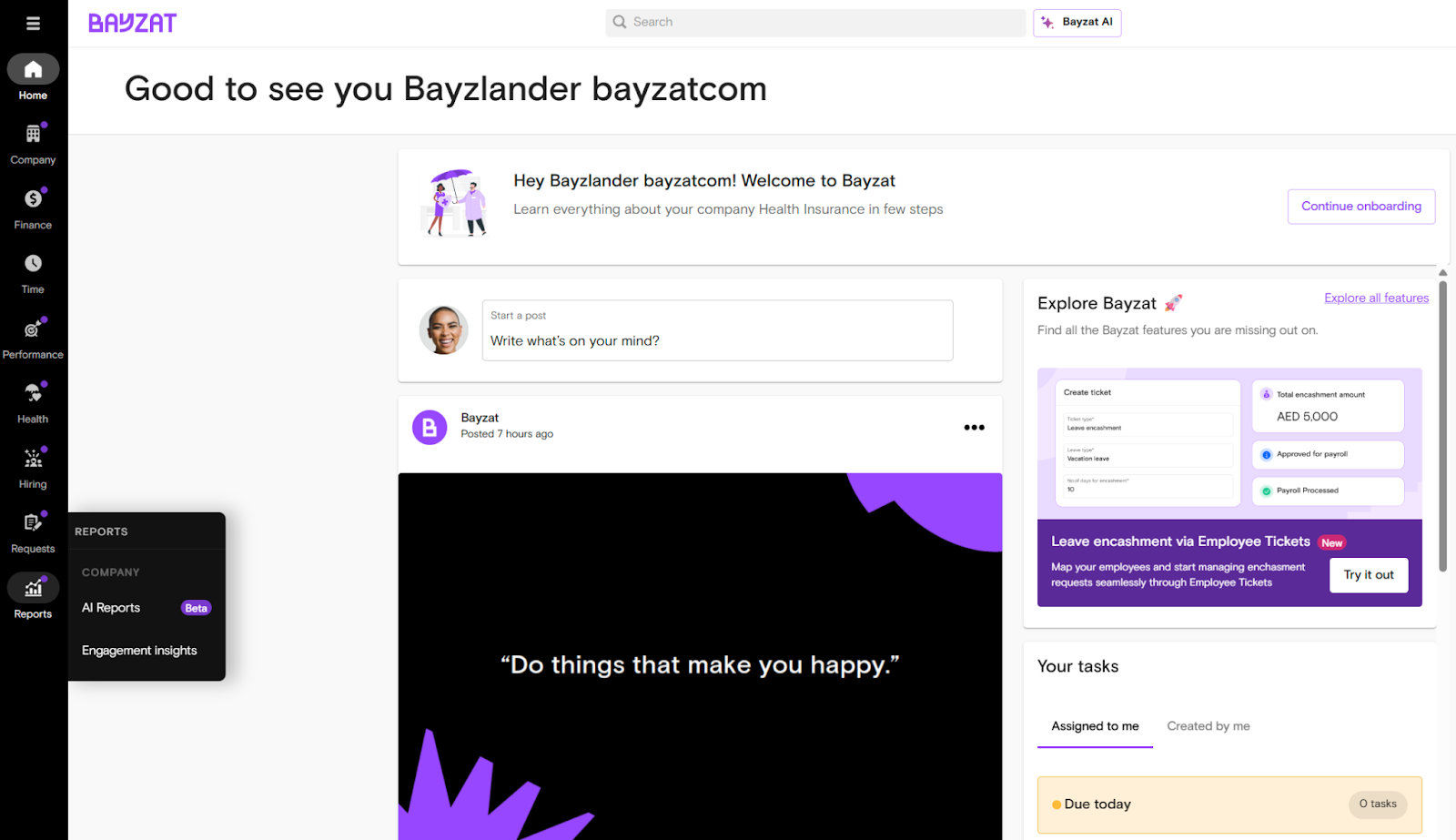Viewport: 1456px width, 840px height.
Task: Type in the Search field
Action: pos(815,23)
